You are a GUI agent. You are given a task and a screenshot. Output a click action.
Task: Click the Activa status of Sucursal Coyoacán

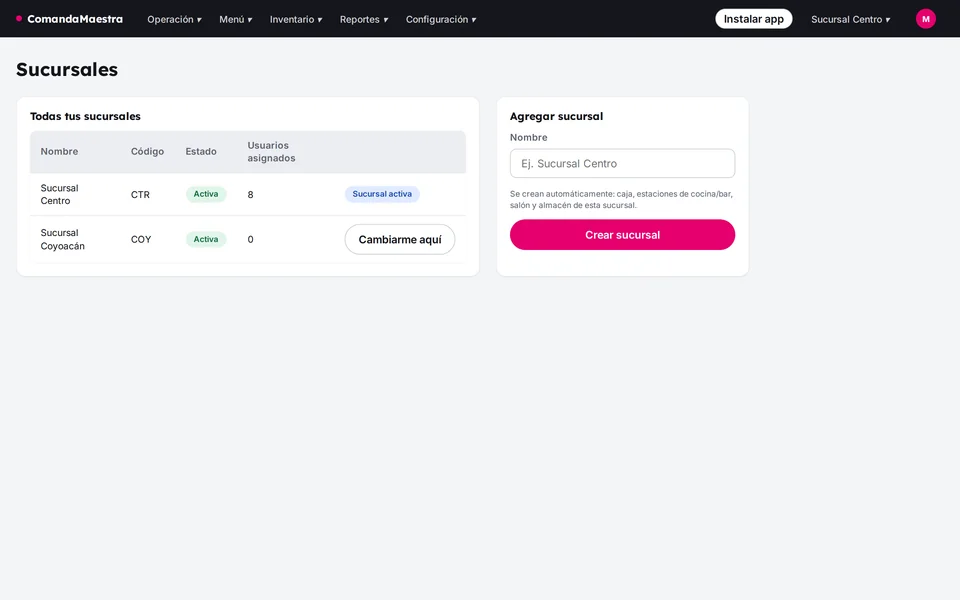pyautogui.click(x=206, y=239)
